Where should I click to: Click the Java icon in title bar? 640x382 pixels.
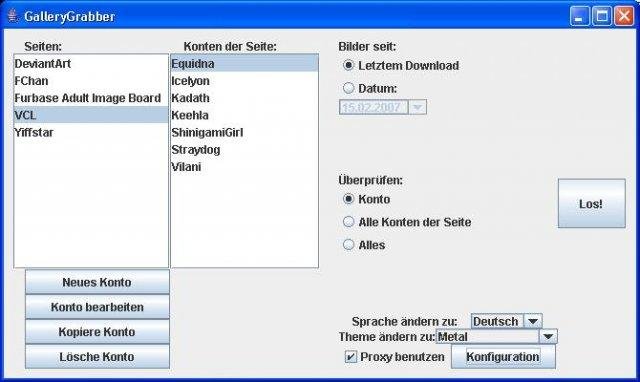(13, 16)
